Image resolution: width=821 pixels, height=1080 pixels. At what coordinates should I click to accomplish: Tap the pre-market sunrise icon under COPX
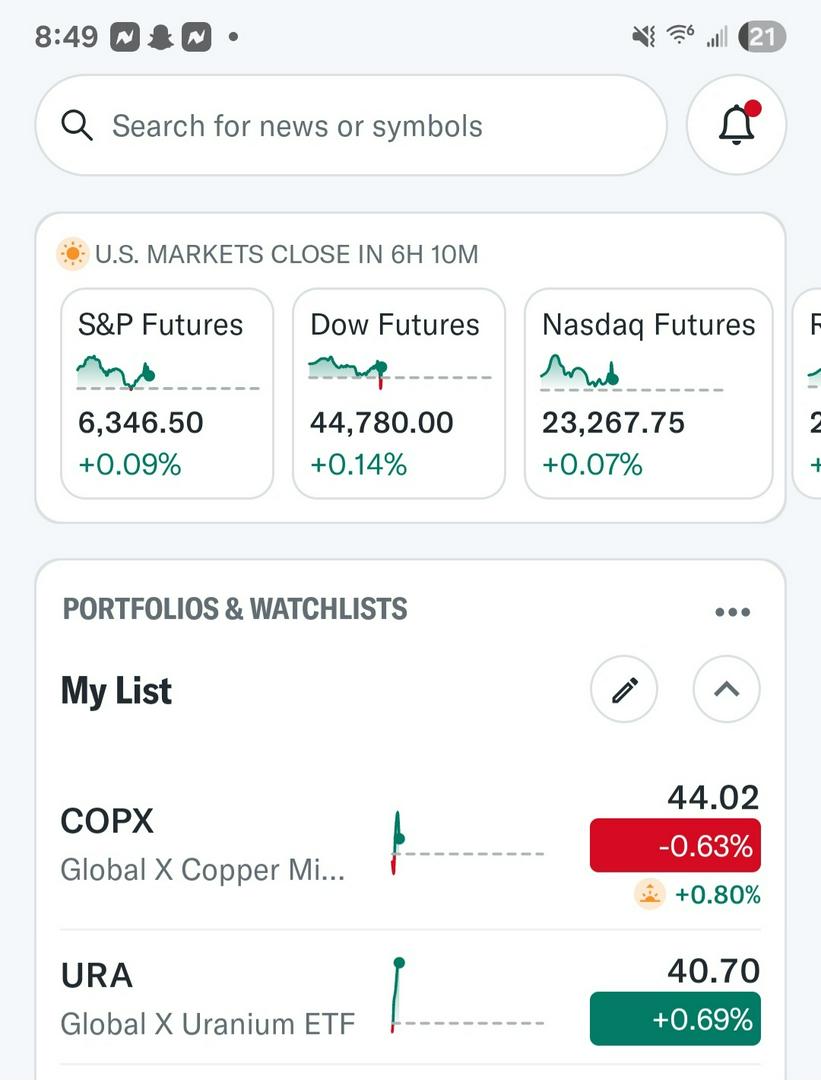tap(650, 894)
